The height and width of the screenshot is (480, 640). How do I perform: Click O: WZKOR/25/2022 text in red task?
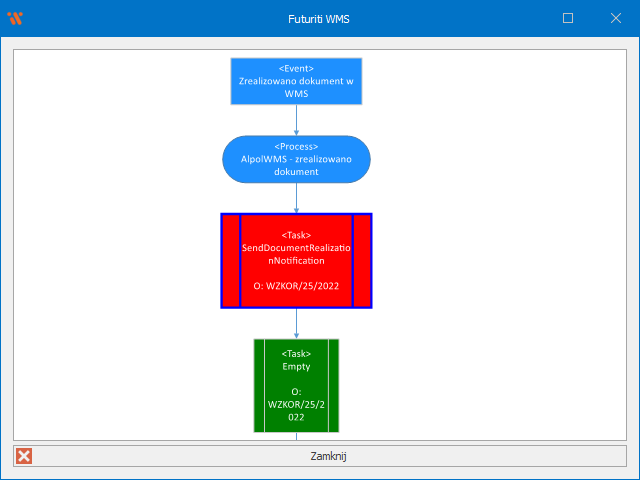(296, 286)
